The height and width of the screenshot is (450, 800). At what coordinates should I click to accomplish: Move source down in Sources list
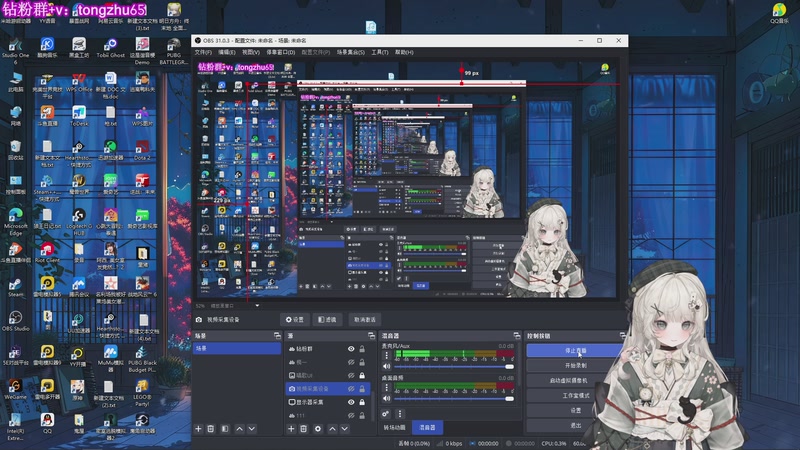[344, 429]
